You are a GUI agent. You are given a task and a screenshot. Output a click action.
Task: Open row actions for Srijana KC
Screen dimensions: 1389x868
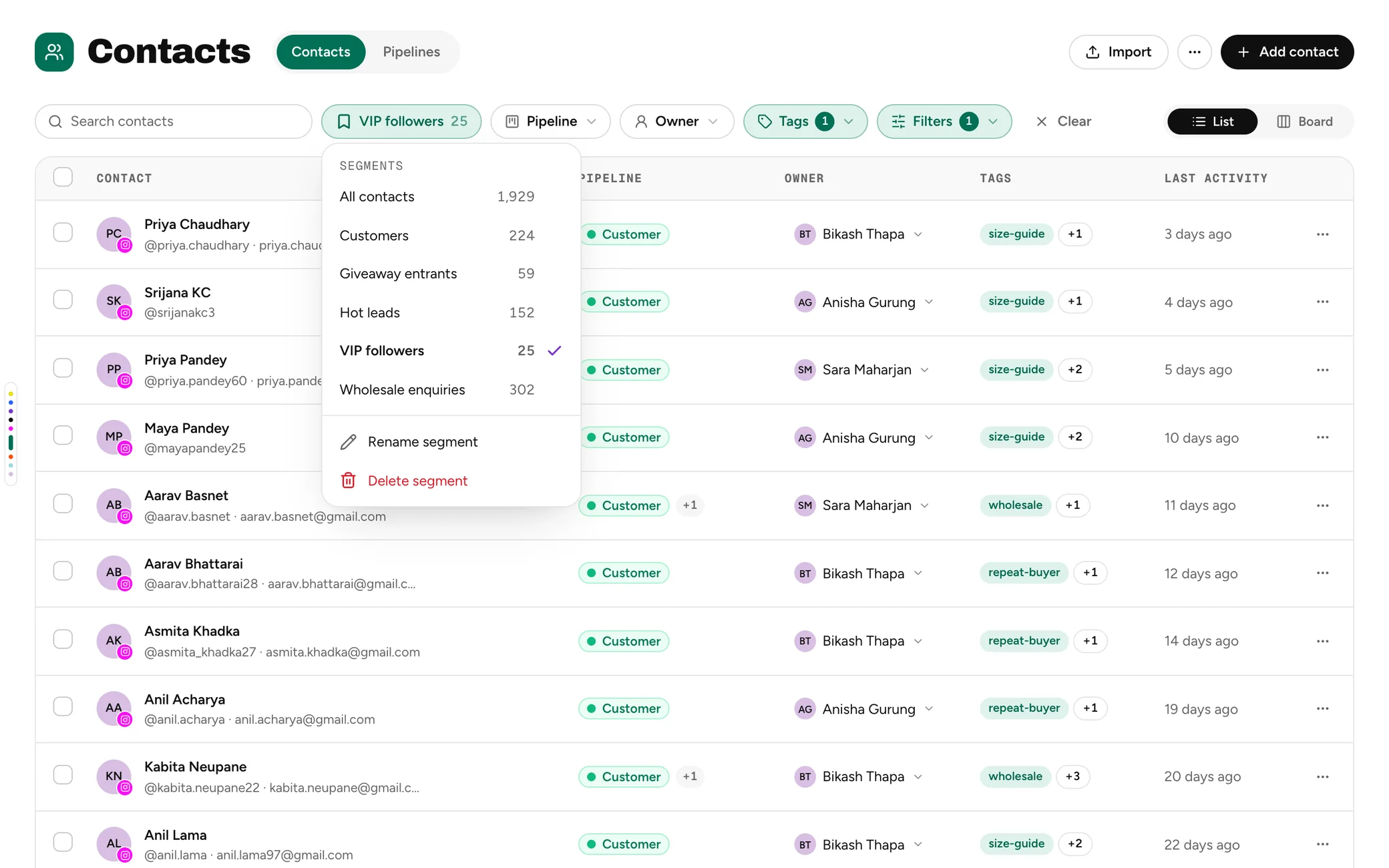pyautogui.click(x=1322, y=302)
